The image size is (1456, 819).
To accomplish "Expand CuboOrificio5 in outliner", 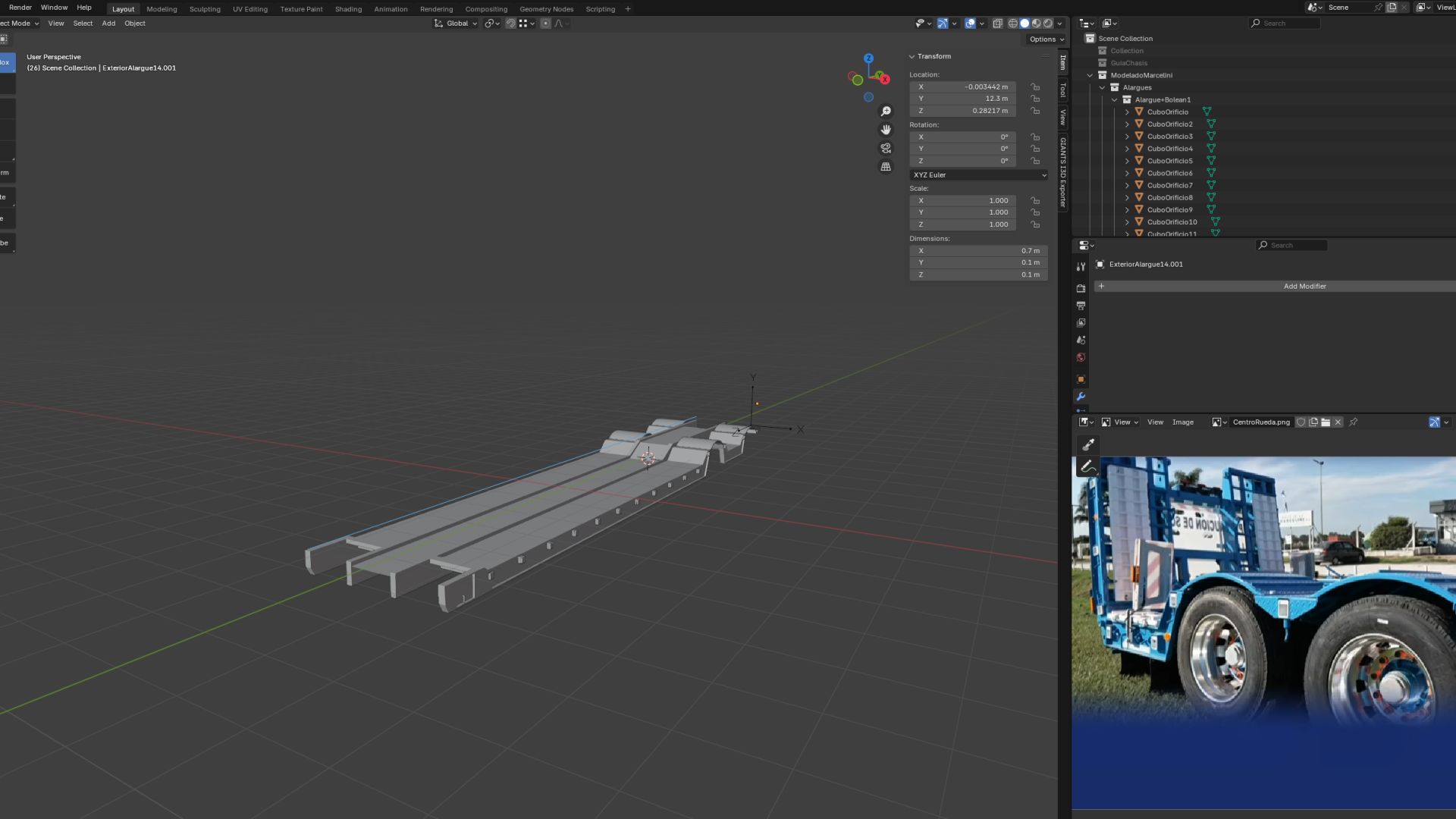I will point(1126,161).
